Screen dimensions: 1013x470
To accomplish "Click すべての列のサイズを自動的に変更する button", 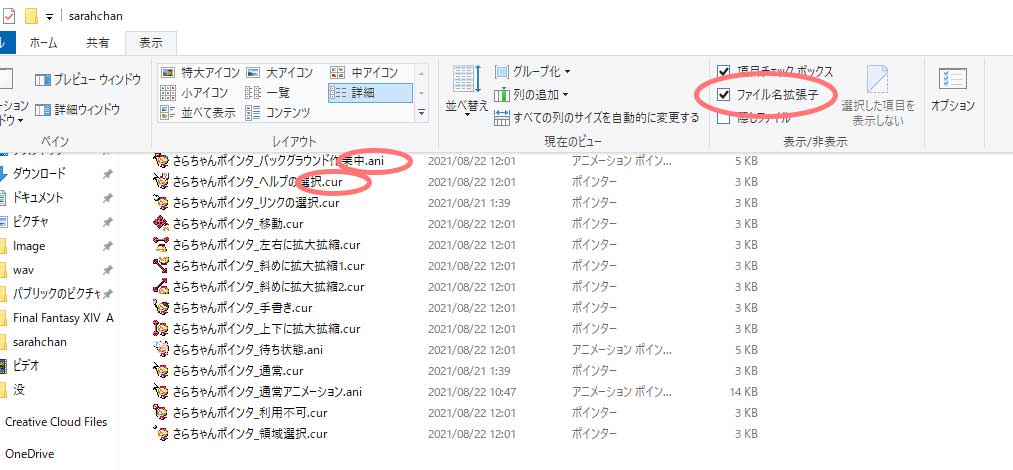I will tap(597, 118).
